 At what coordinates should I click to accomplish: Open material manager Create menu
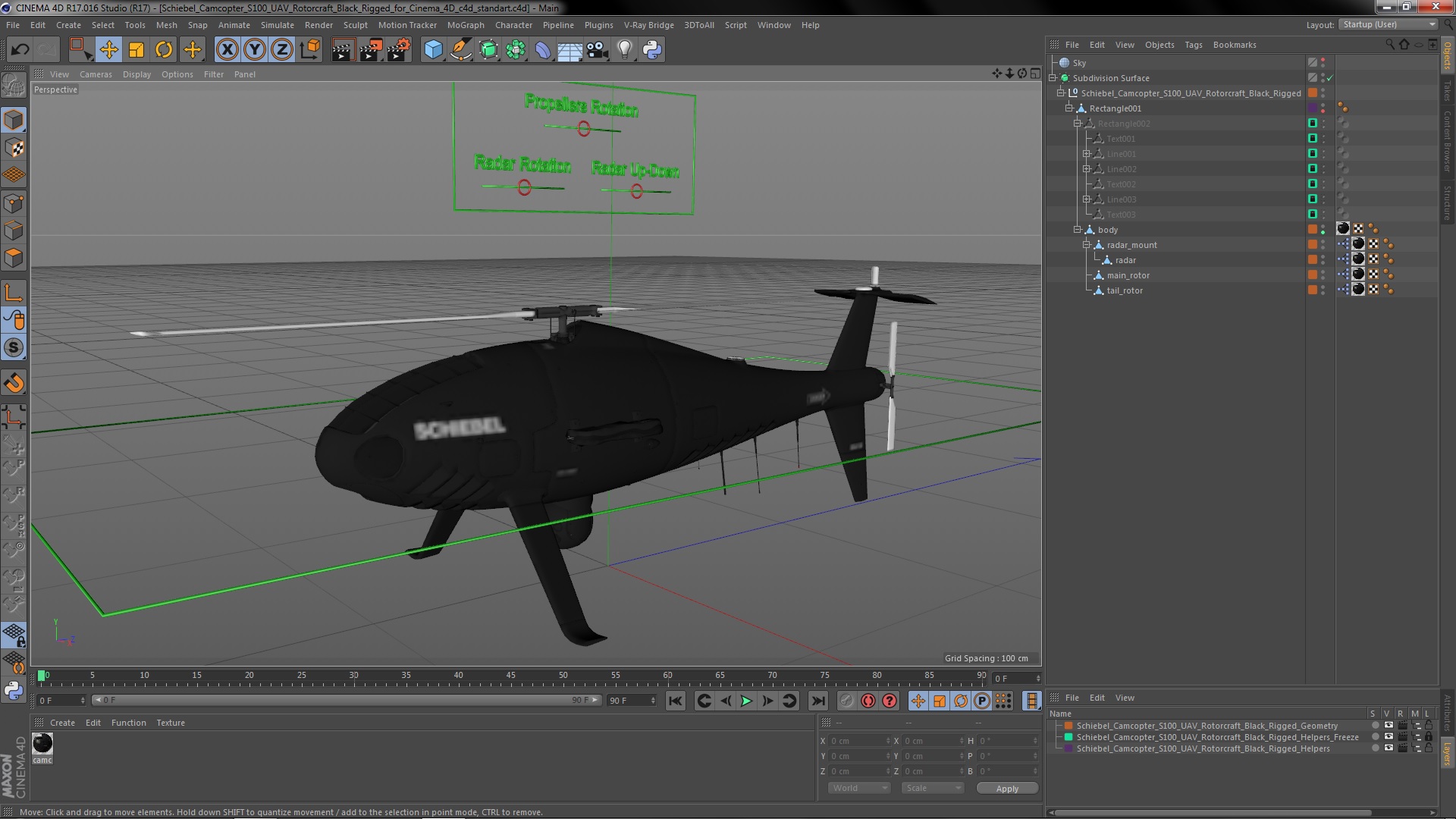(x=62, y=723)
